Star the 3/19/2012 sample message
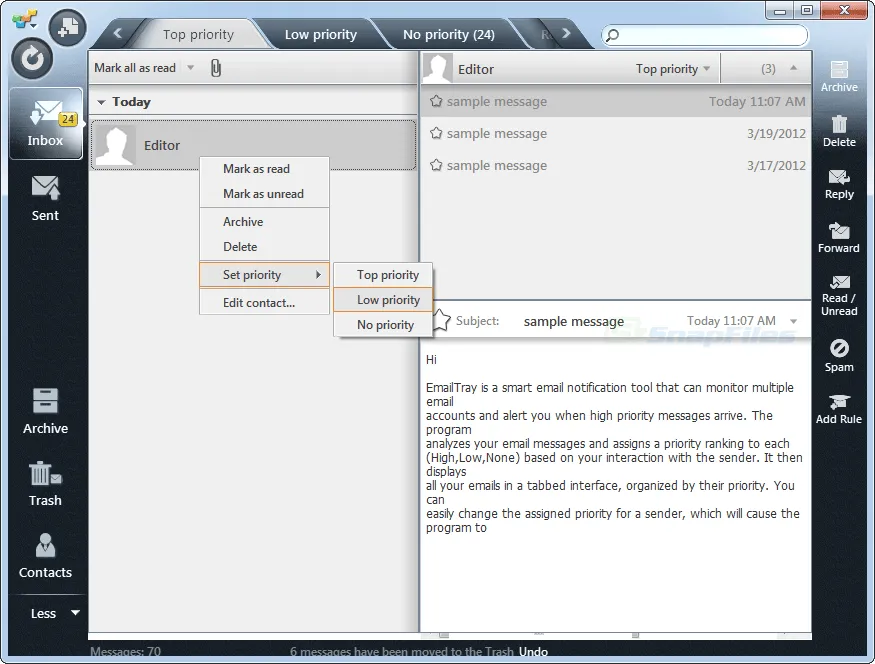This screenshot has height=664, width=875. [436, 133]
